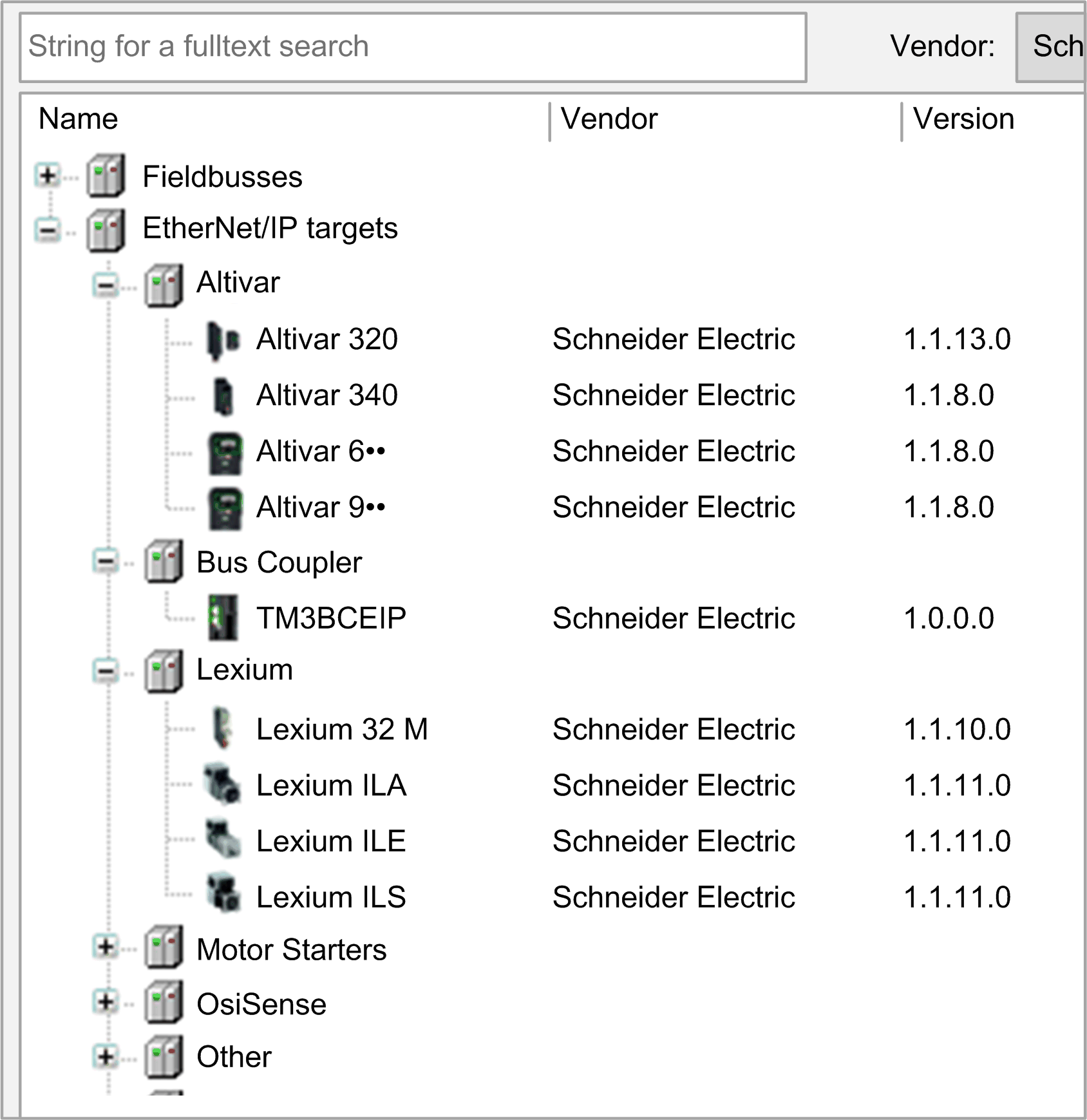Select the Altivar 320 drive icon
This screenshot has height=1120, width=1087.
click(223, 340)
